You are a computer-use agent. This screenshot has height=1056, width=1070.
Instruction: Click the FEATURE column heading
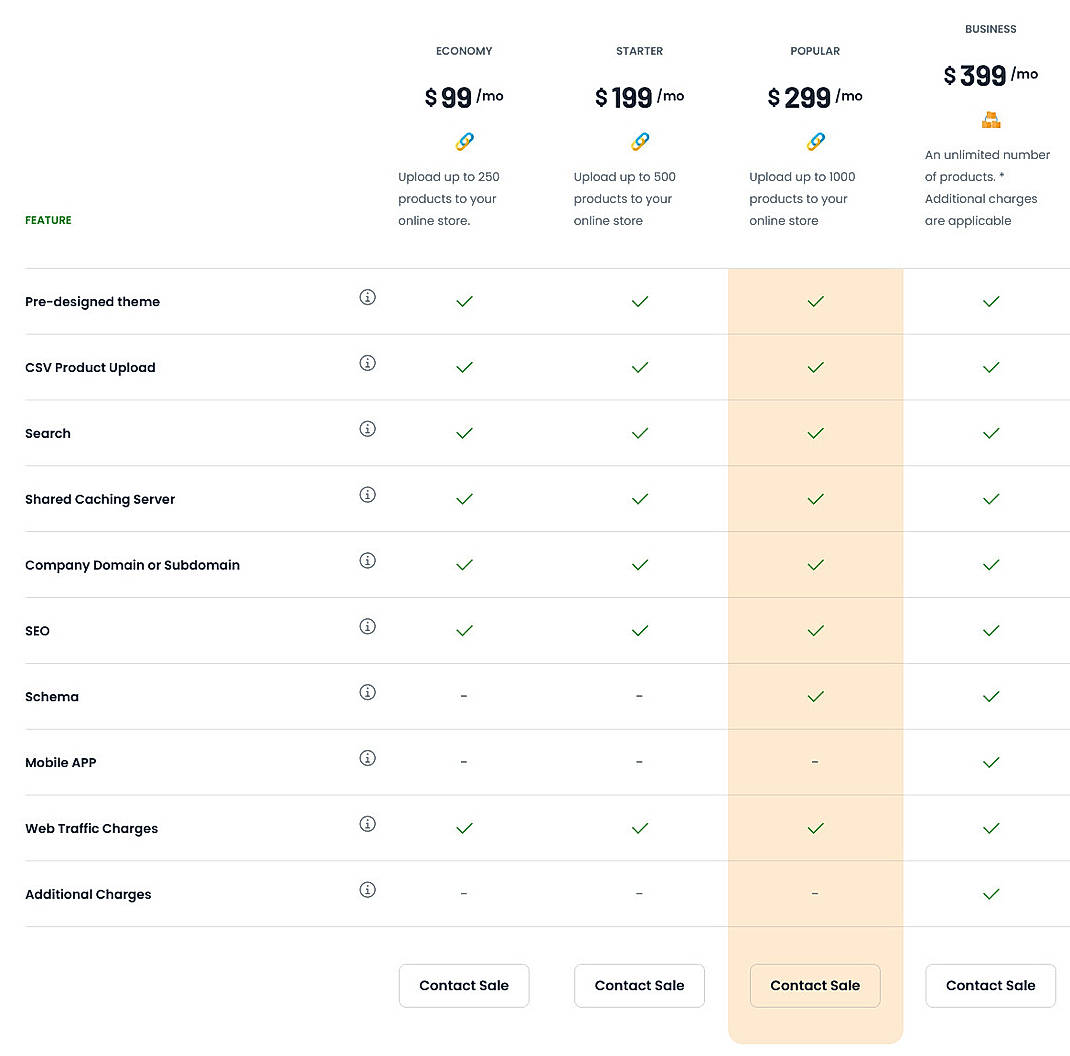pyautogui.click(x=48, y=220)
